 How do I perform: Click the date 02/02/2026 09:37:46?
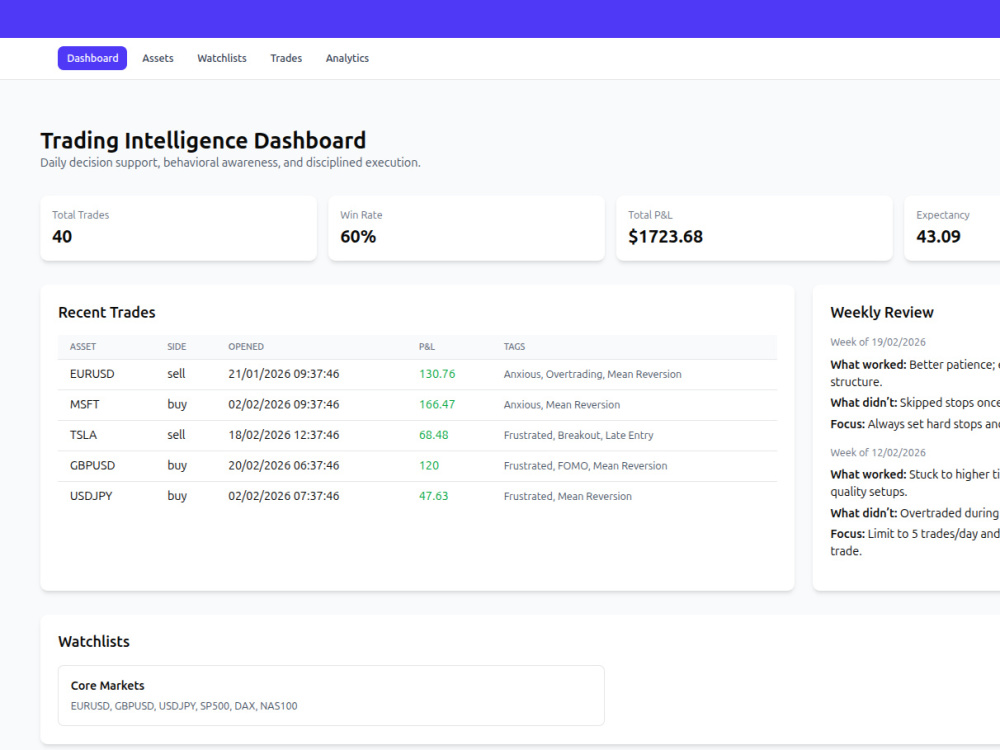[x=284, y=404]
